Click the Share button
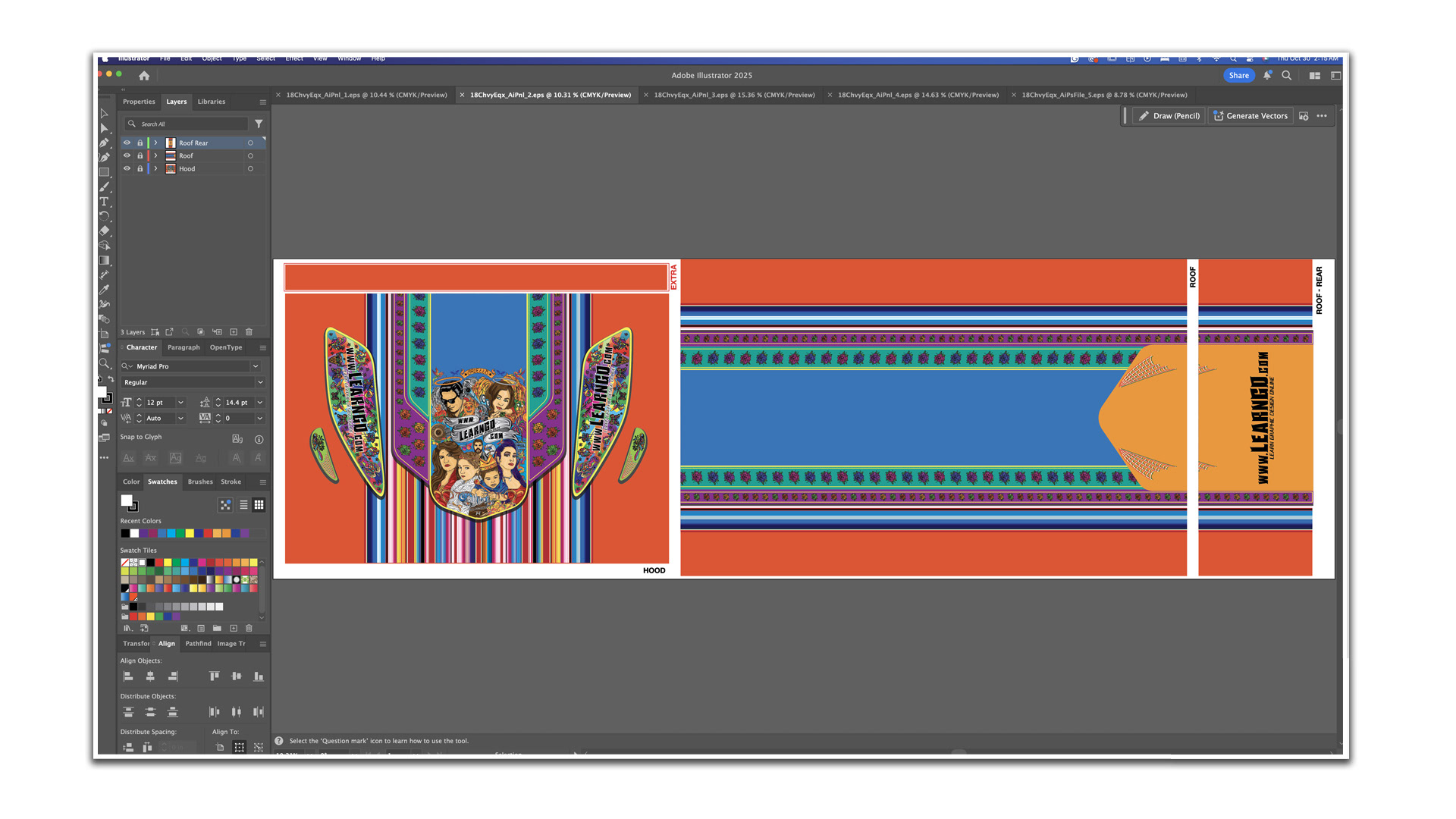The height and width of the screenshot is (819, 1456). (1238, 75)
